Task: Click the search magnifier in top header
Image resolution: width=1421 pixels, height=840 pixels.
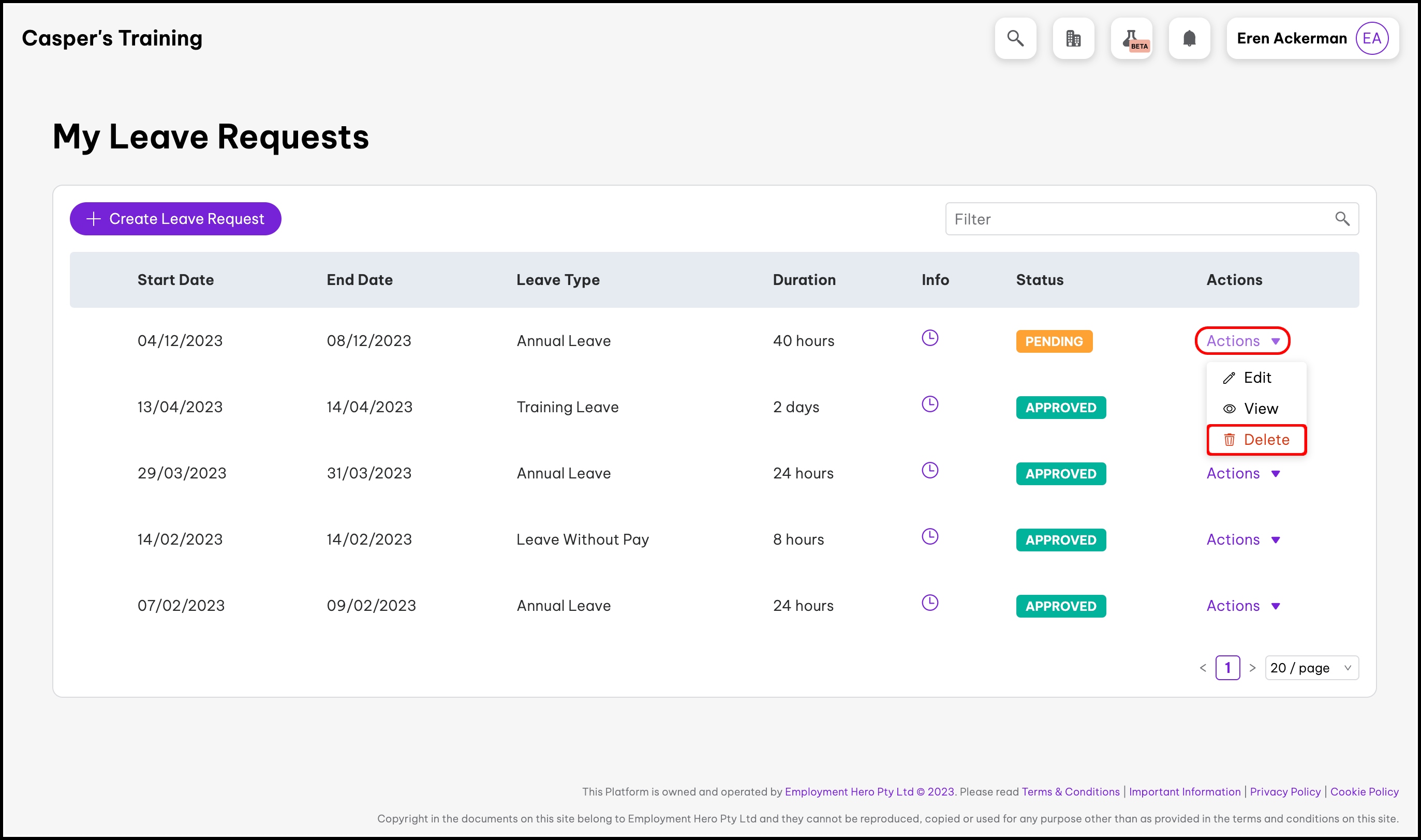Action: (1015, 38)
